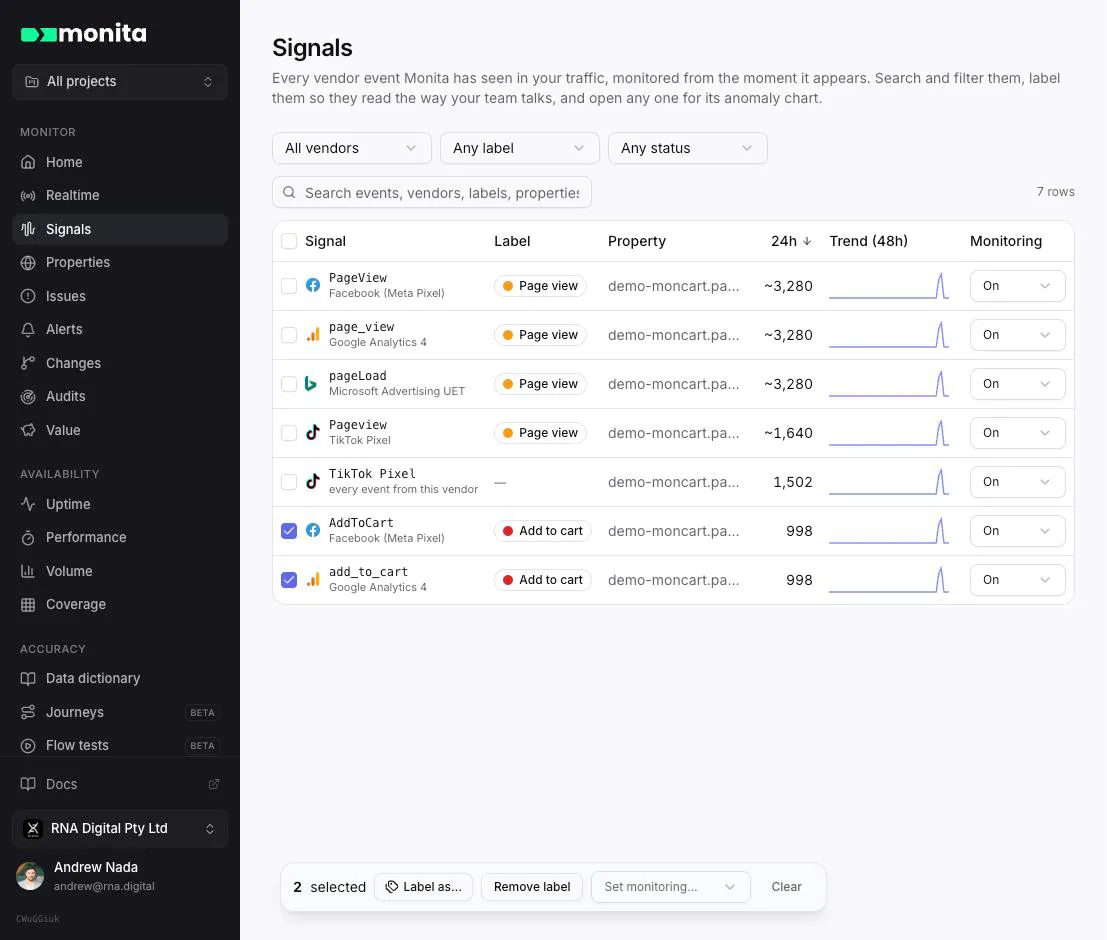Open the Any status filter dropdown
Image resolution: width=1107 pixels, height=940 pixels.
pos(688,148)
